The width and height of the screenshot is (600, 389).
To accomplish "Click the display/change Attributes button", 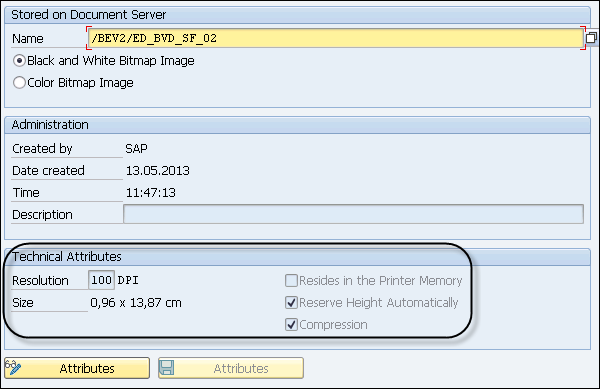I will (77, 368).
